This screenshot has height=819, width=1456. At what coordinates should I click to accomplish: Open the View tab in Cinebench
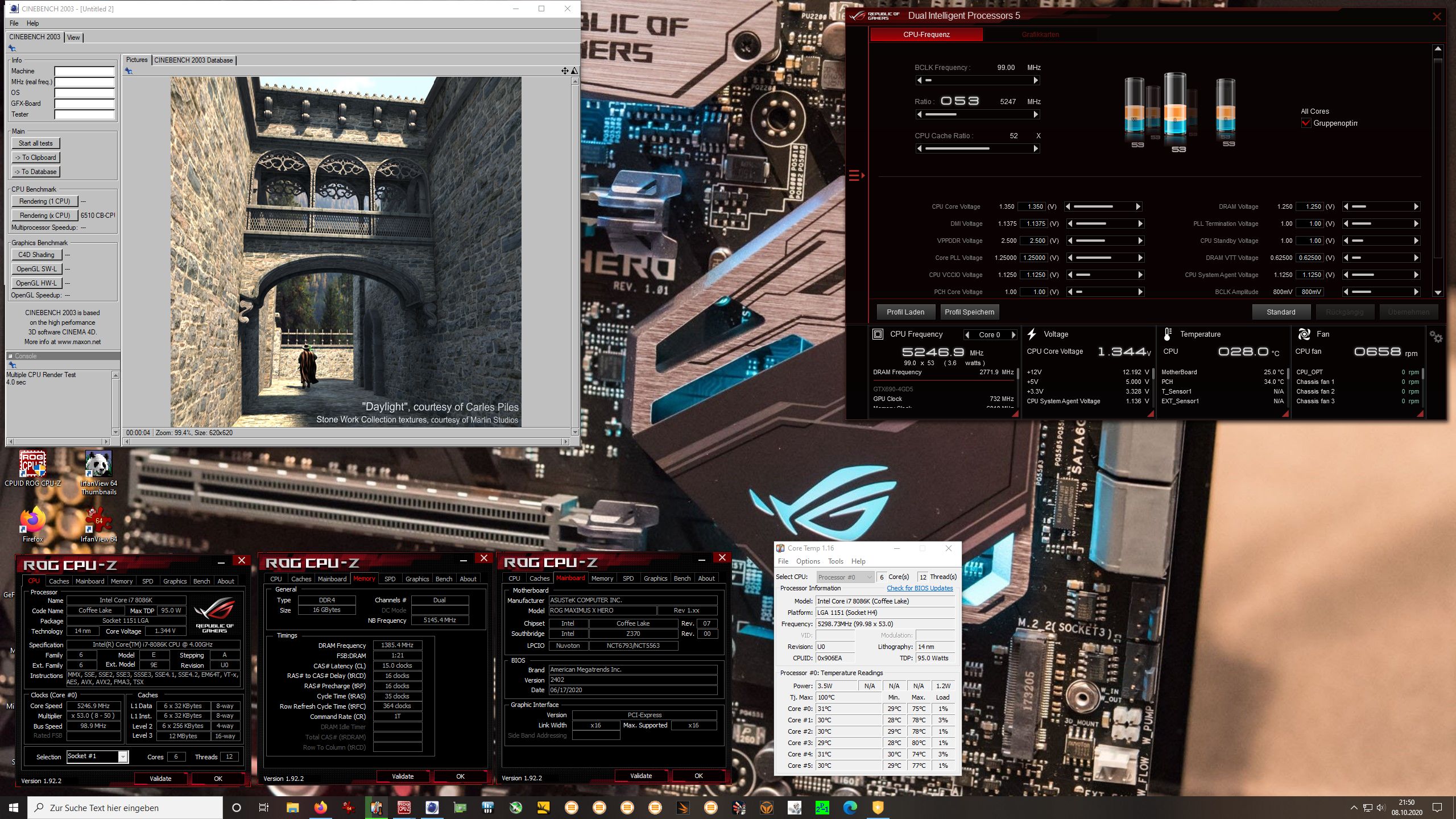coord(73,38)
